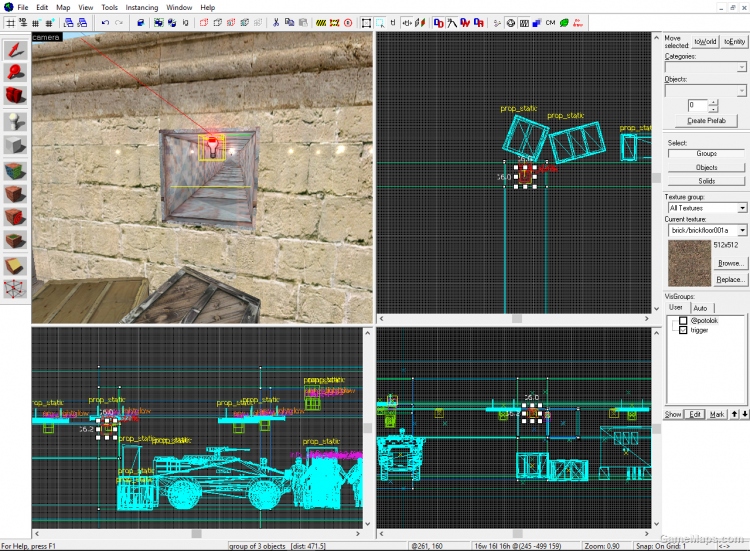The height and width of the screenshot is (551, 750).
Task: Select the Selection tool arrow
Action: tap(15, 50)
